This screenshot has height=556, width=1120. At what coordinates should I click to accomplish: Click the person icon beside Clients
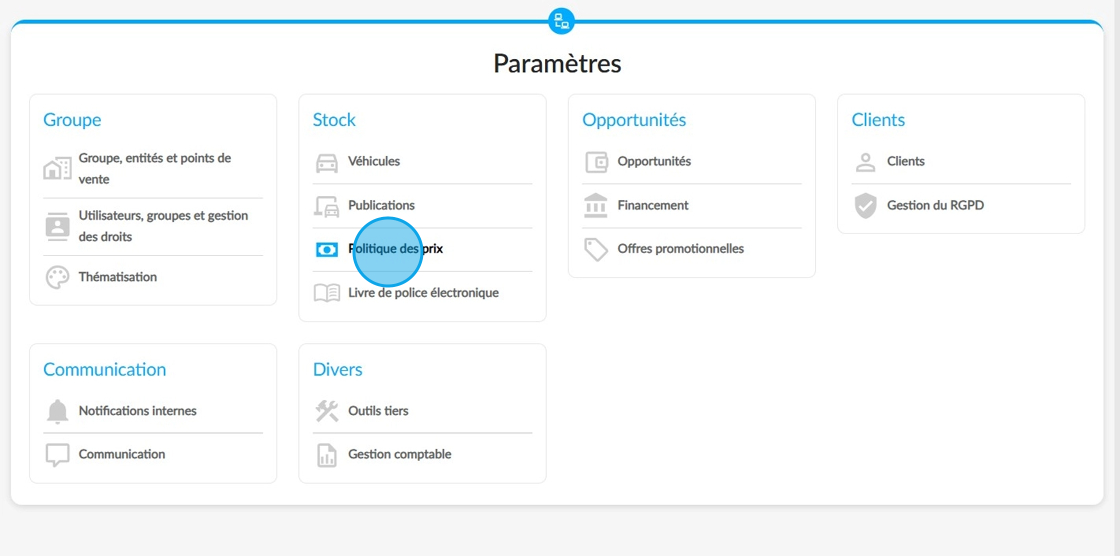click(866, 162)
